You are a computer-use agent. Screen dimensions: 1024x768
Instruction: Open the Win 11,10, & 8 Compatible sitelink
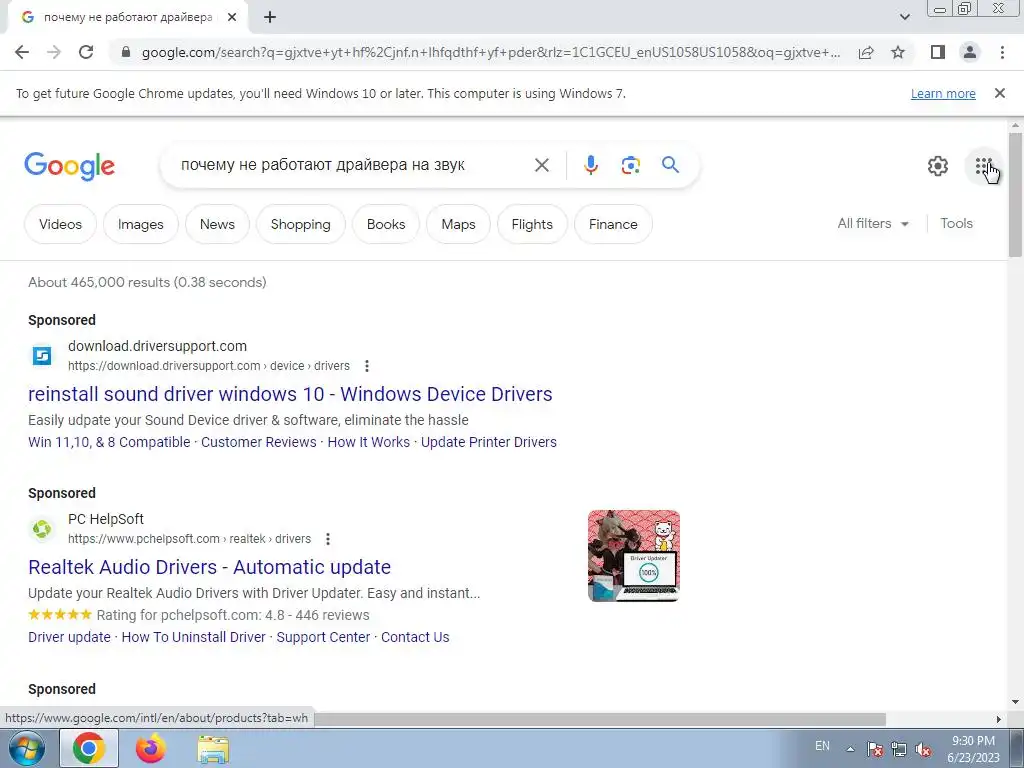click(109, 442)
